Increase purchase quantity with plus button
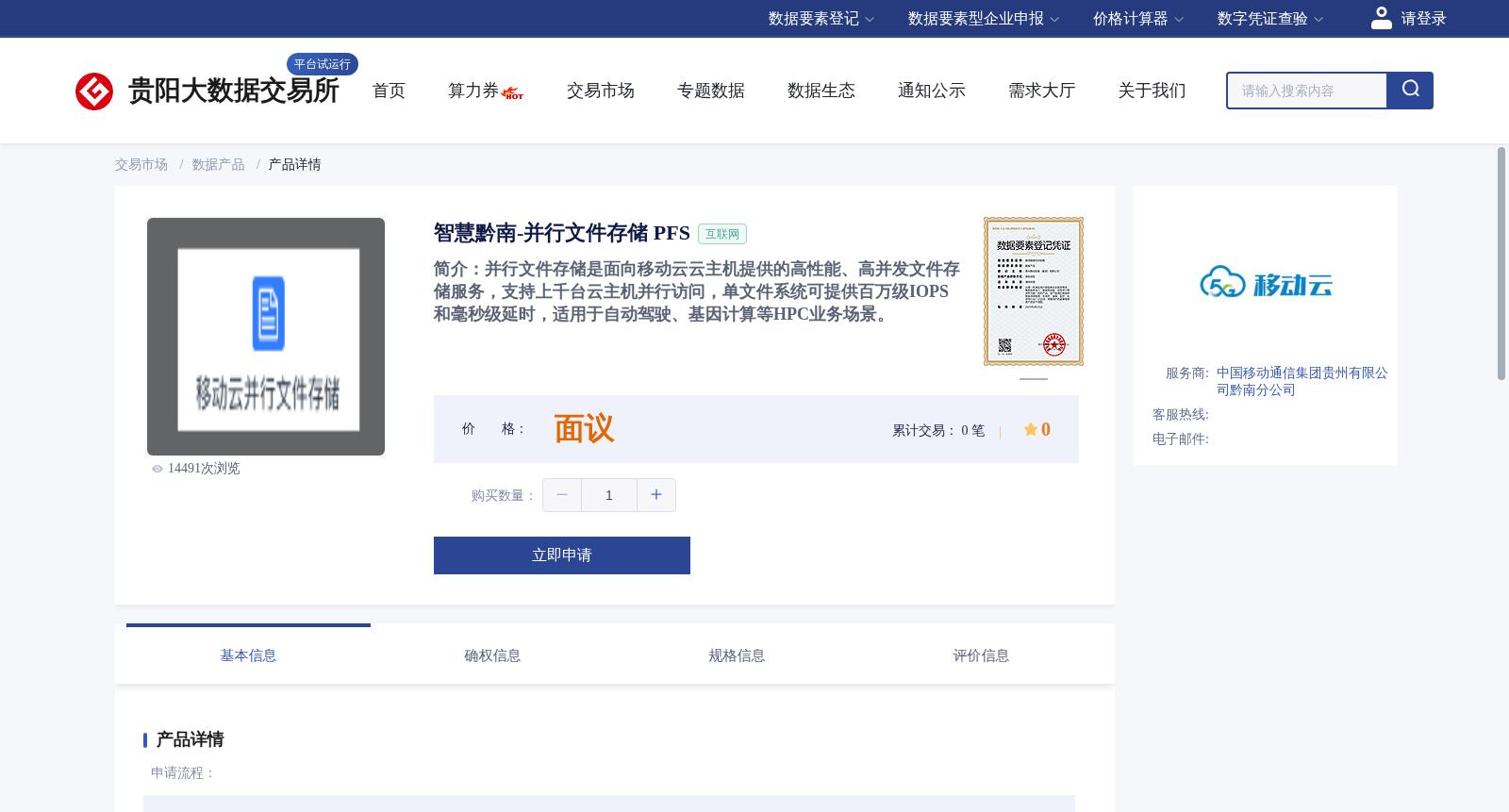1509x812 pixels. [656, 495]
